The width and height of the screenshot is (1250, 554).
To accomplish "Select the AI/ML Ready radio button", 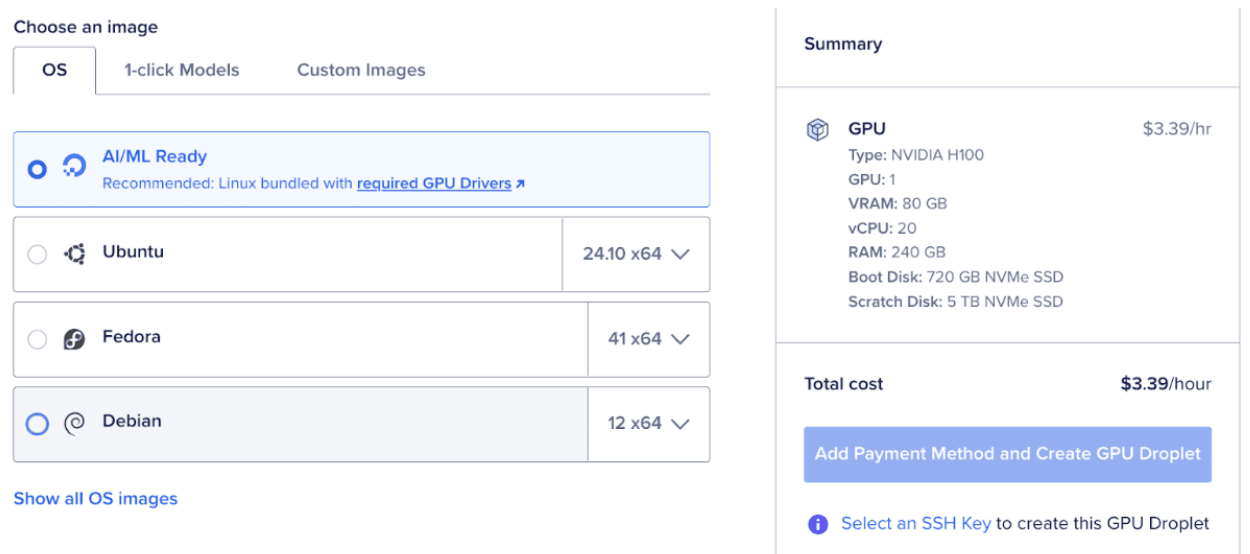I will coord(37,169).
